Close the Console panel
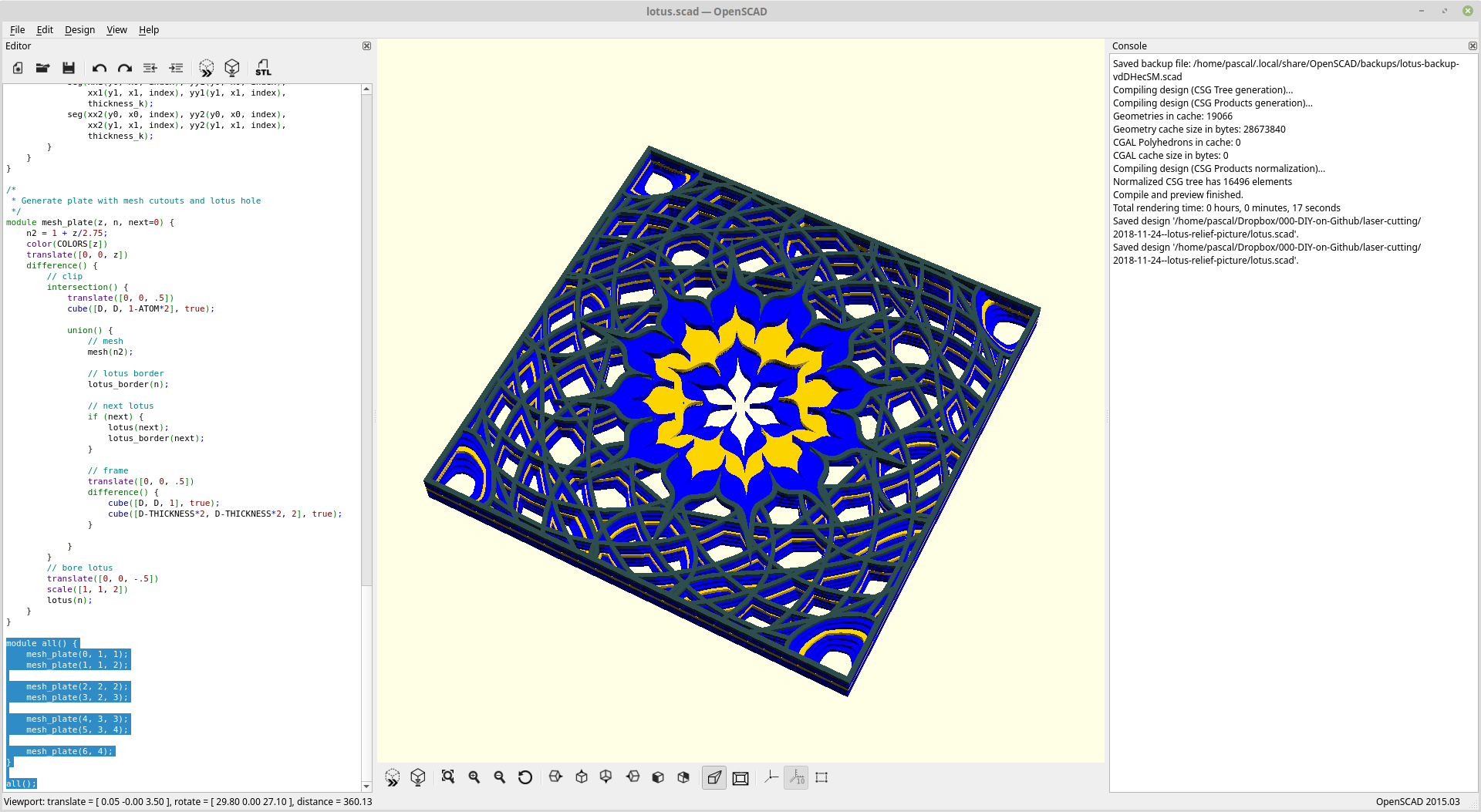This screenshot has width=1481, height=812. click(x=1473, y=45)
